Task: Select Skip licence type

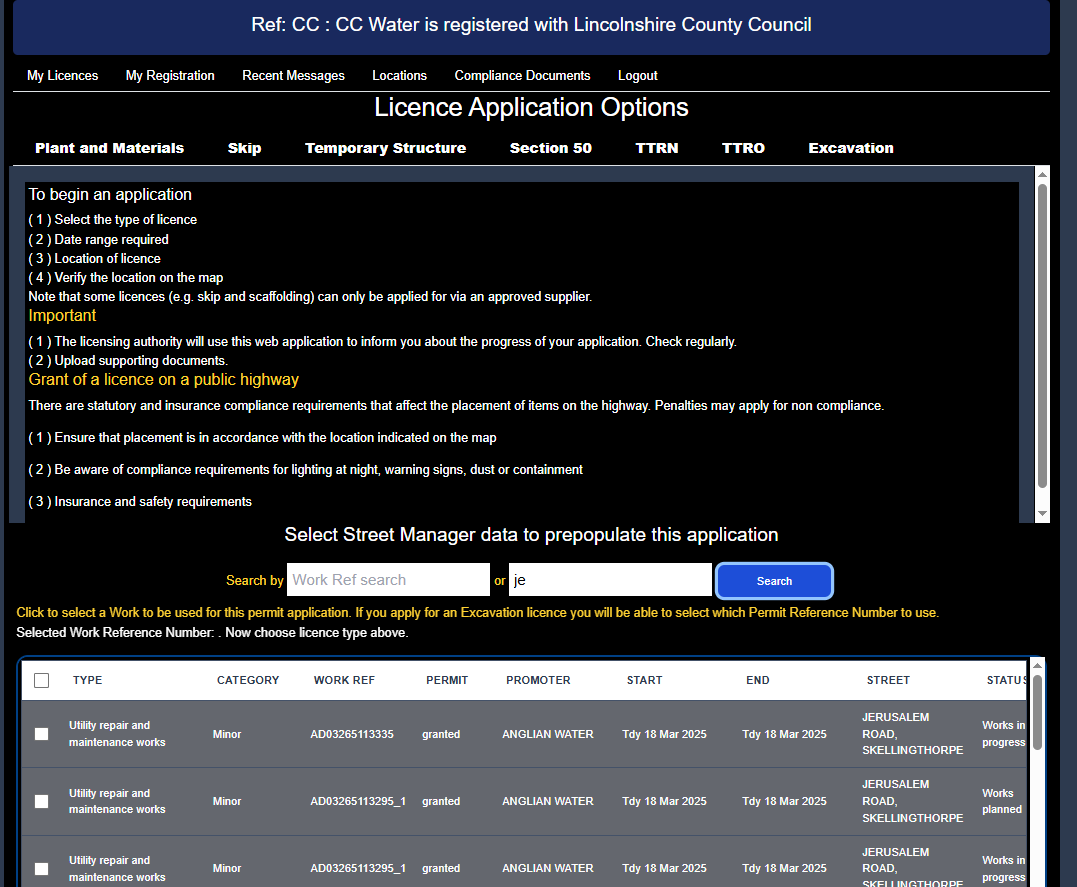Action: [x=244, y=148]
